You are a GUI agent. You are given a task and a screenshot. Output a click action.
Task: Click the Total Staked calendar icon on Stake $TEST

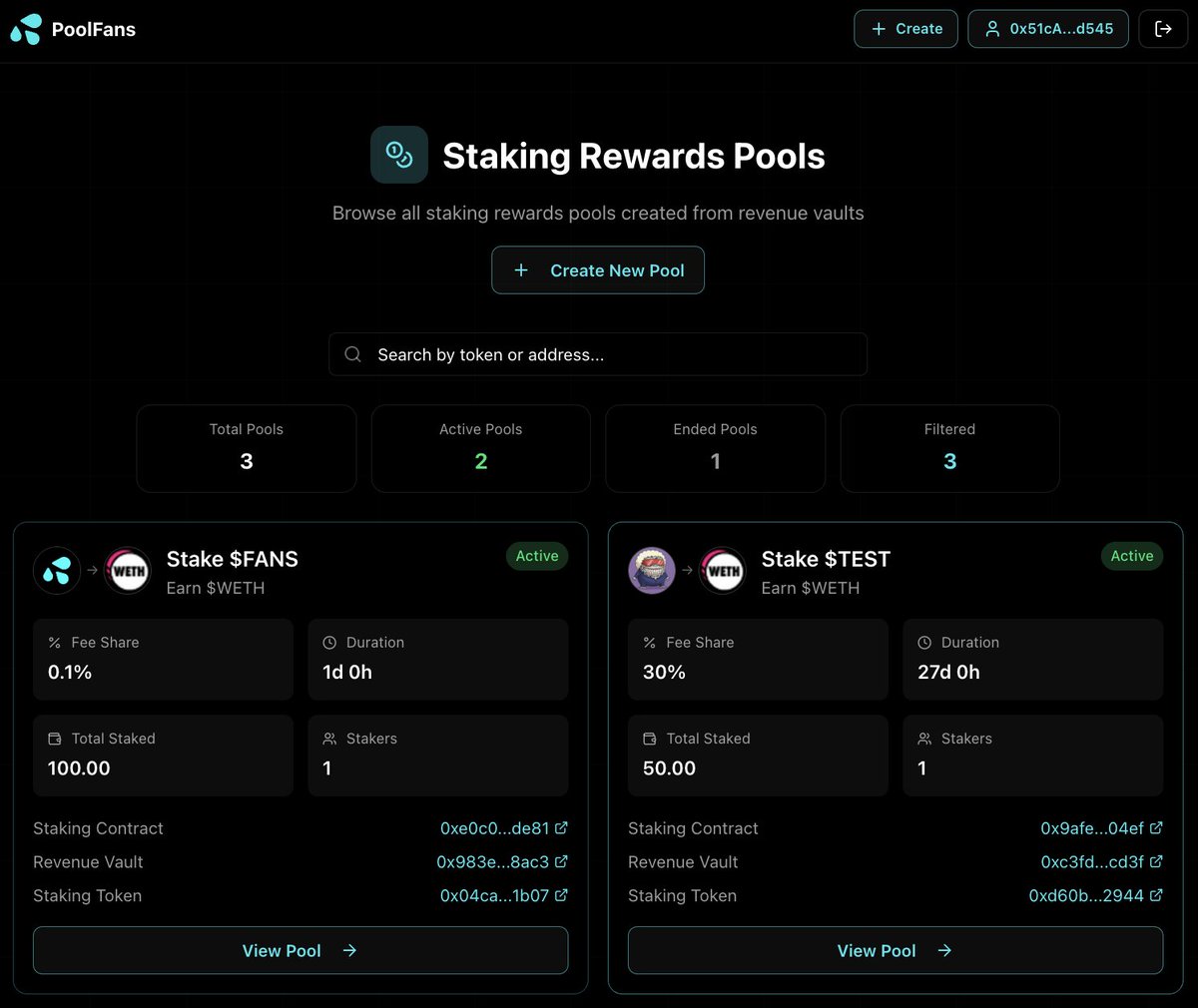pos(649,739)
